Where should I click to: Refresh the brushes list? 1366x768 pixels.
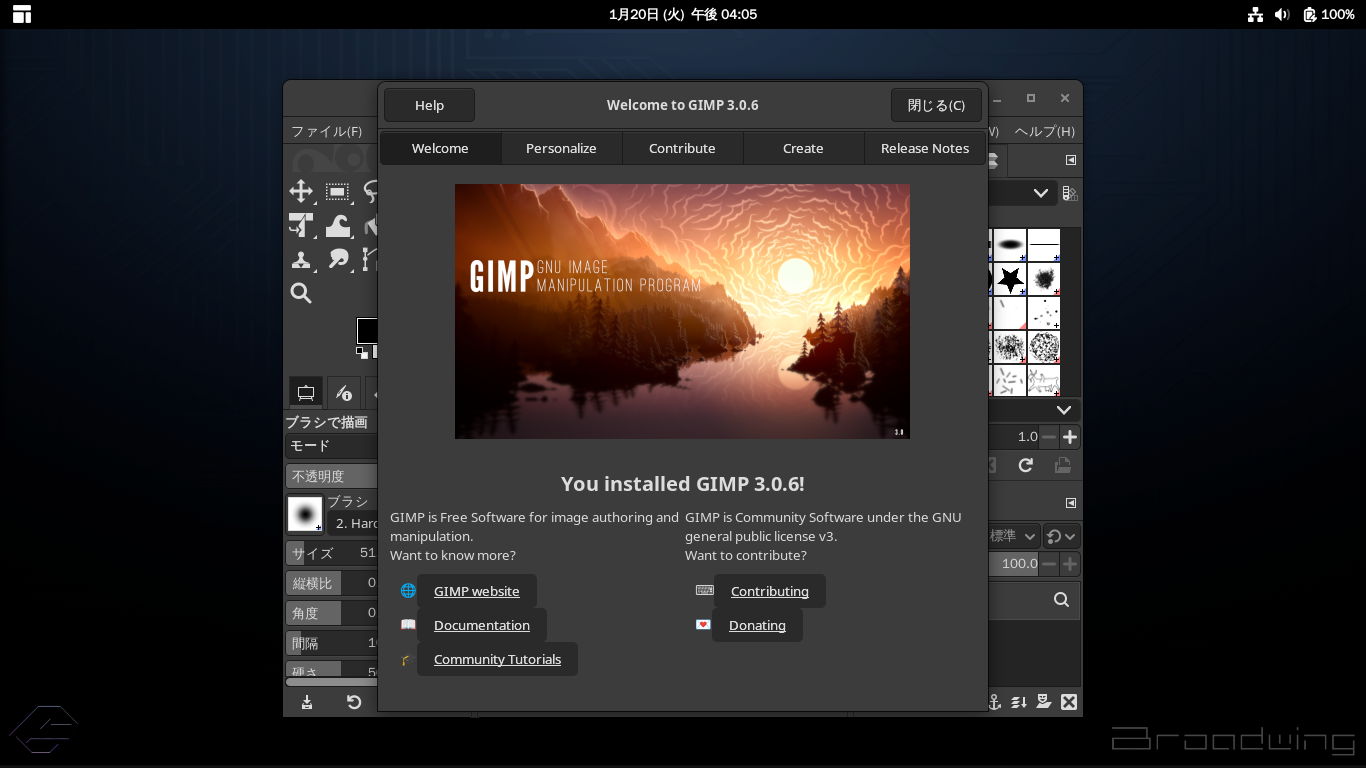click(x=1025, y=465)
